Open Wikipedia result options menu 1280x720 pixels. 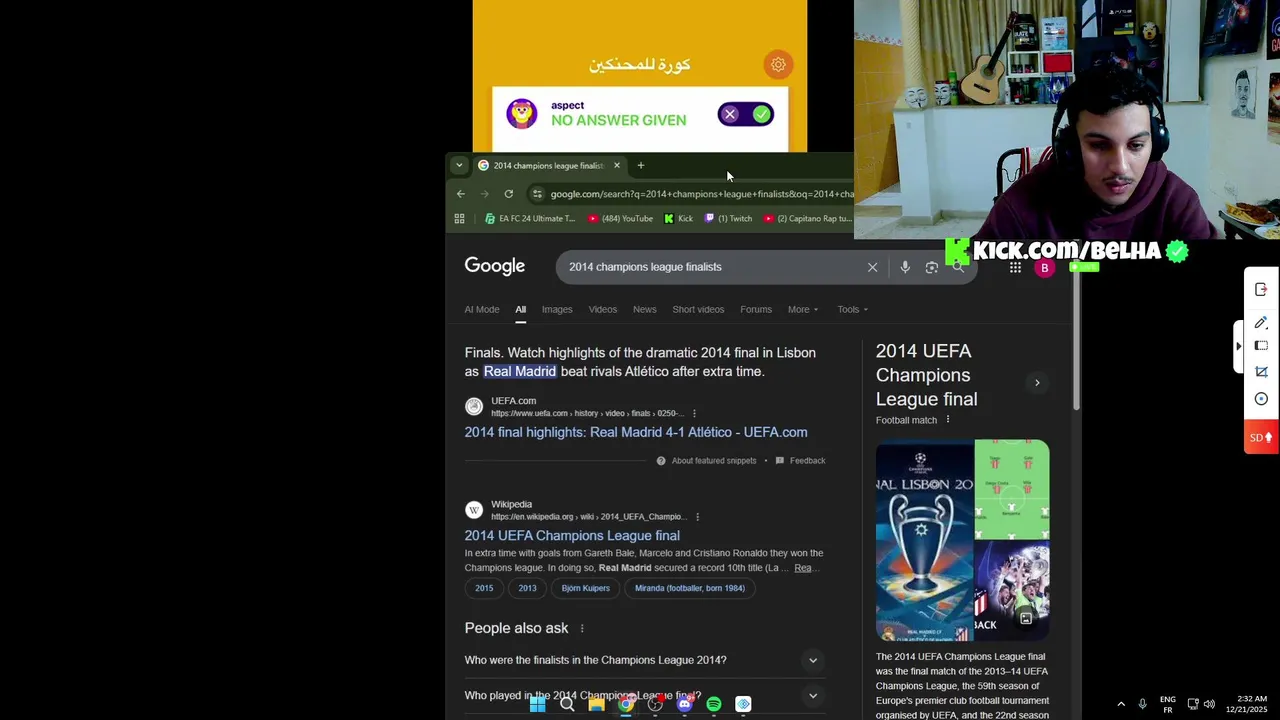tap(698, 517)
